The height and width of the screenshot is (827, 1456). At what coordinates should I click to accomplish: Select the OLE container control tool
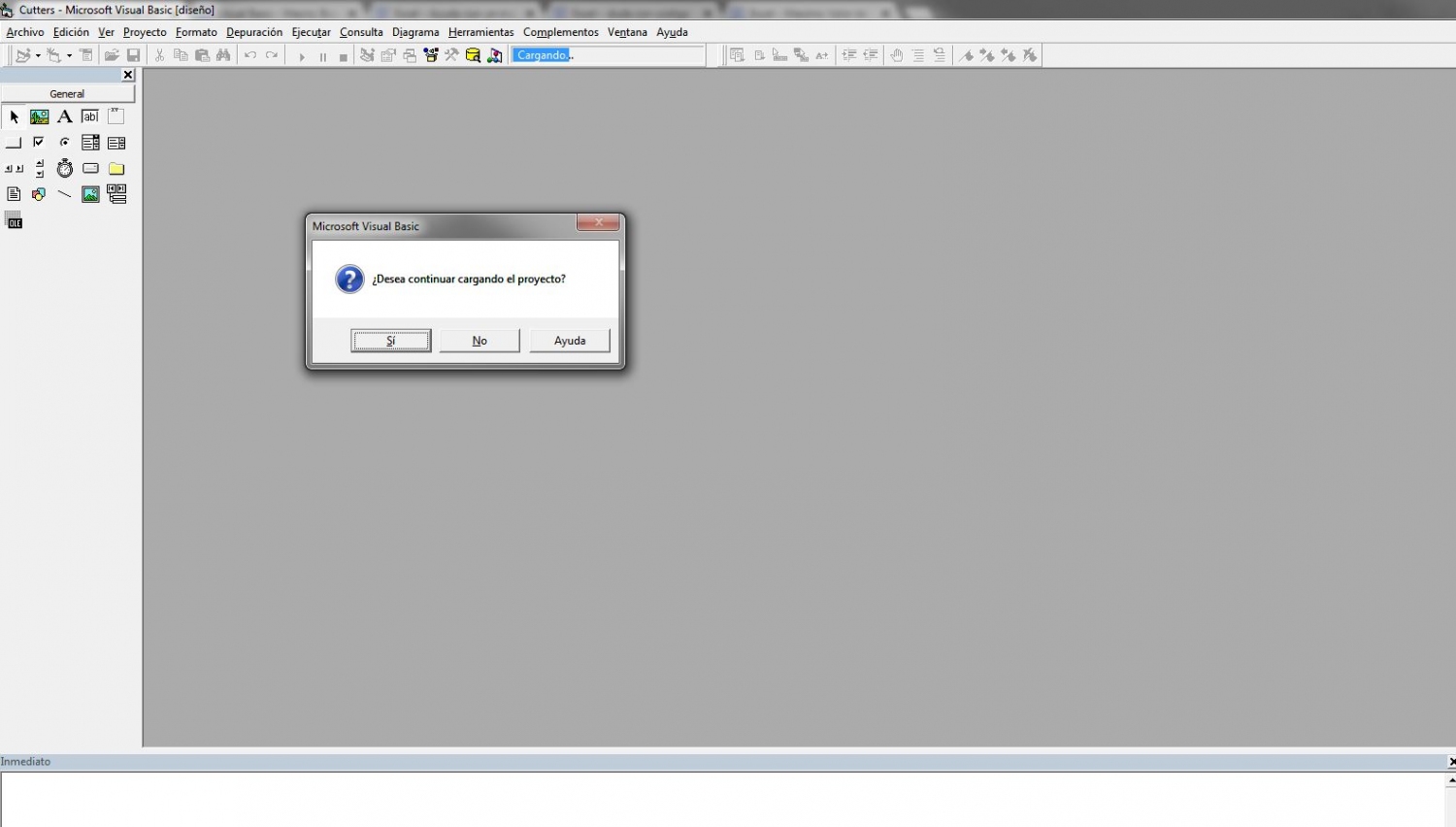14,221
